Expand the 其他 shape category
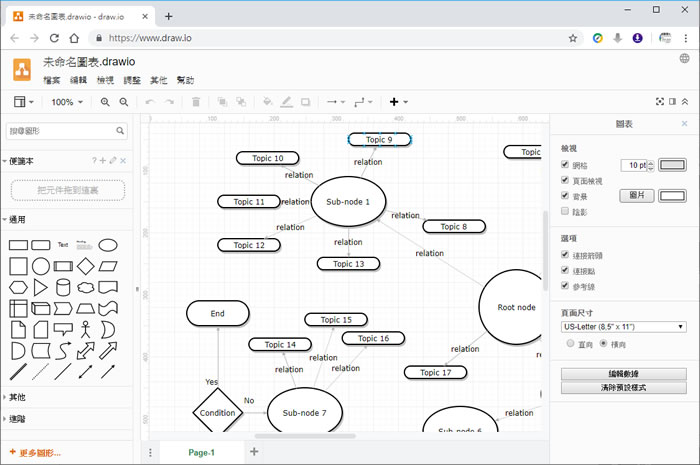The width and height of the screenshot is (700, 465). [16, 396]
